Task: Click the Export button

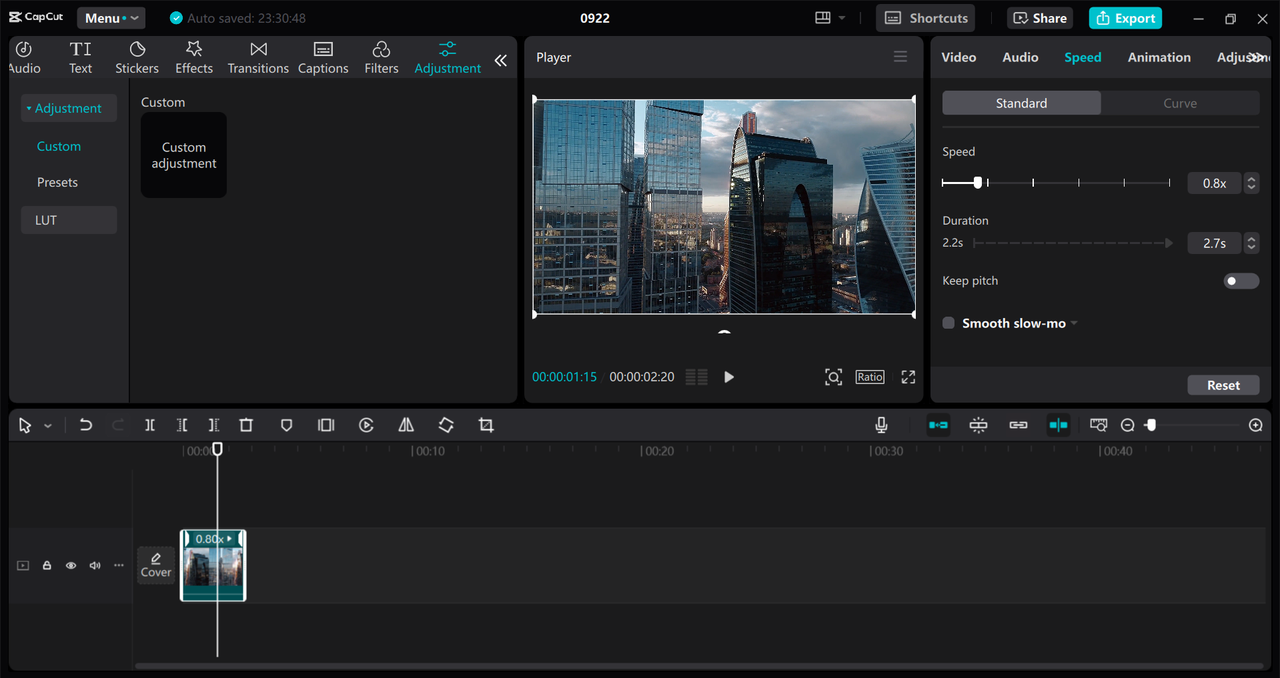Action: 1125,18
